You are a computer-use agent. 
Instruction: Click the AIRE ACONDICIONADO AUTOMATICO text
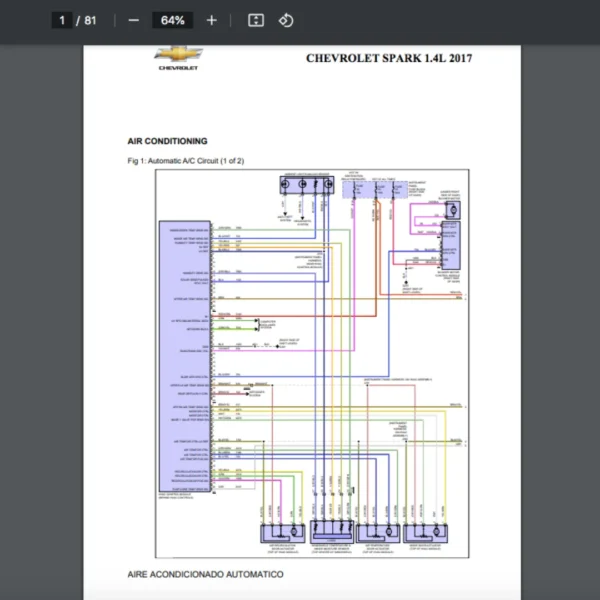point(205,574)
